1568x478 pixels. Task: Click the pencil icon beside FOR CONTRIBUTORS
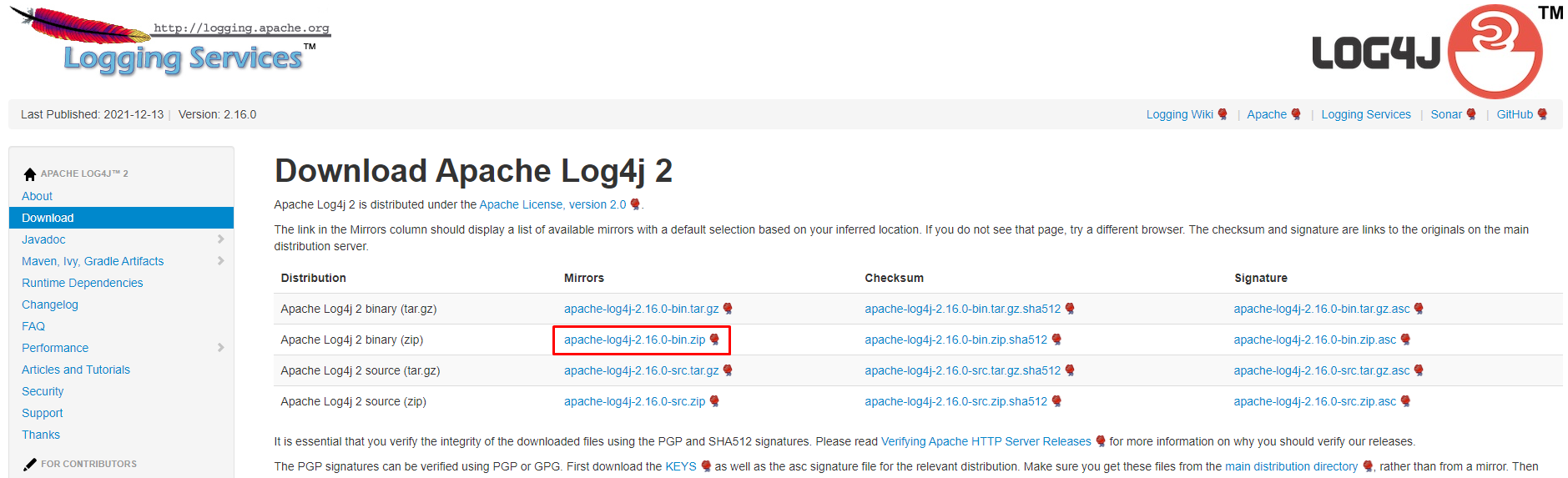(30, 464)
